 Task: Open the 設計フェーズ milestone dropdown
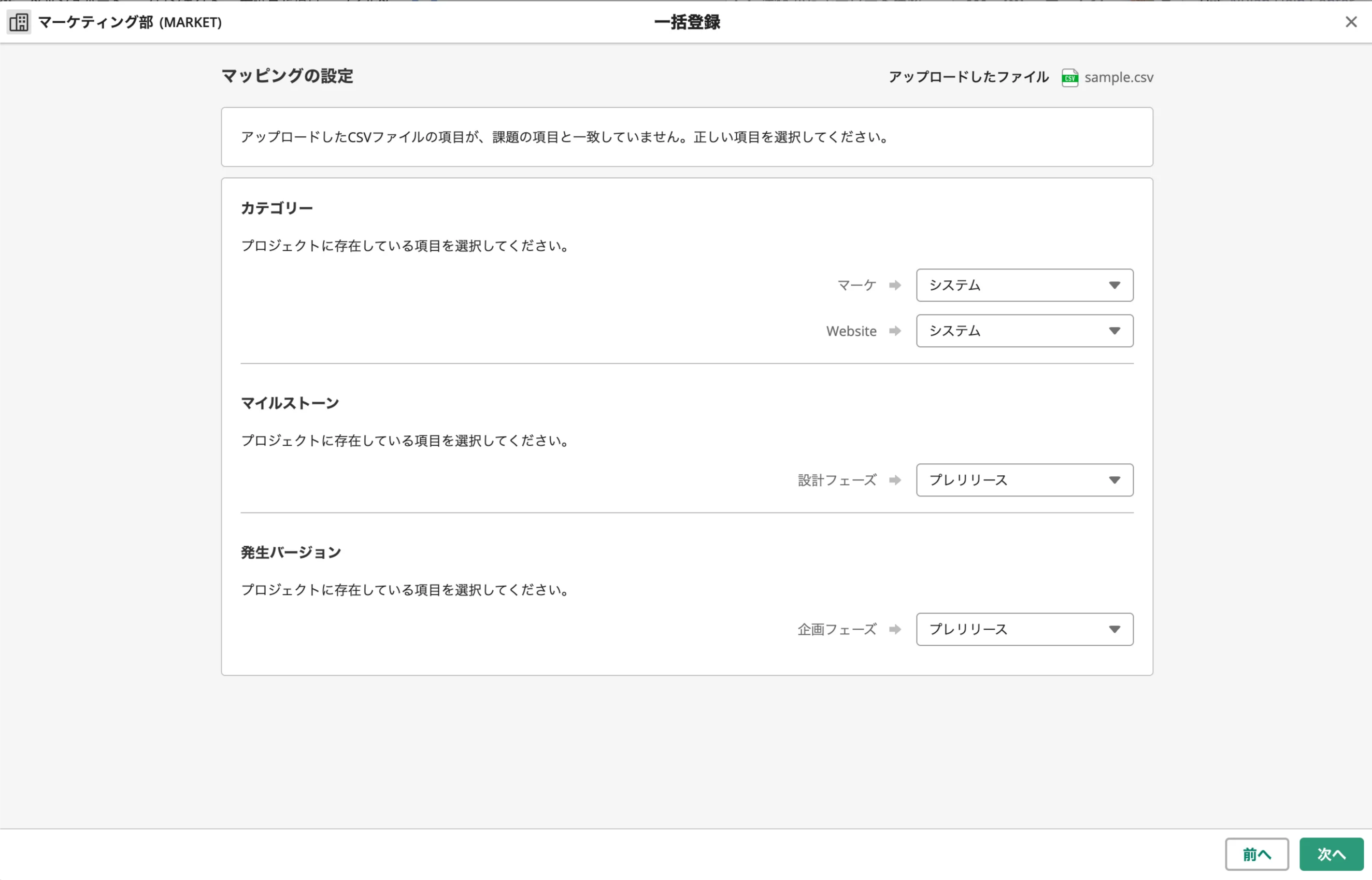click(1025, 480)
